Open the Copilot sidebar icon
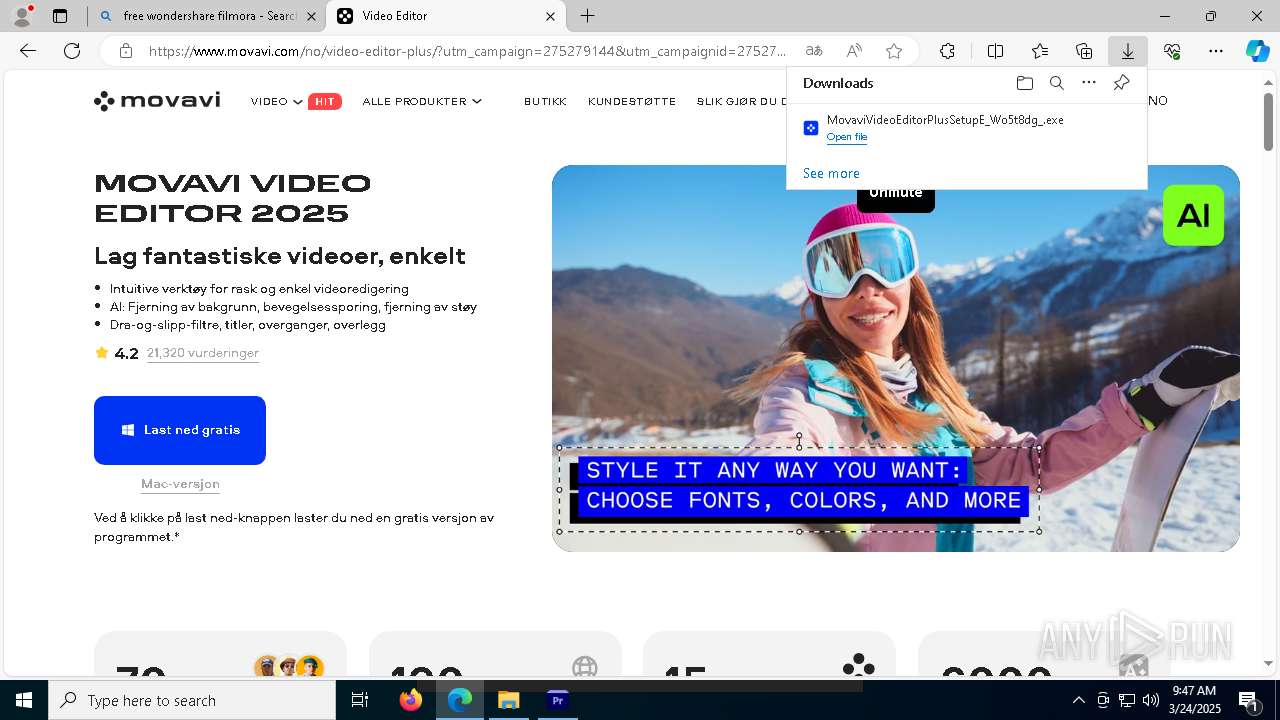The height and width of the screenshot is (720, 1280). [x=1258, y=51]
